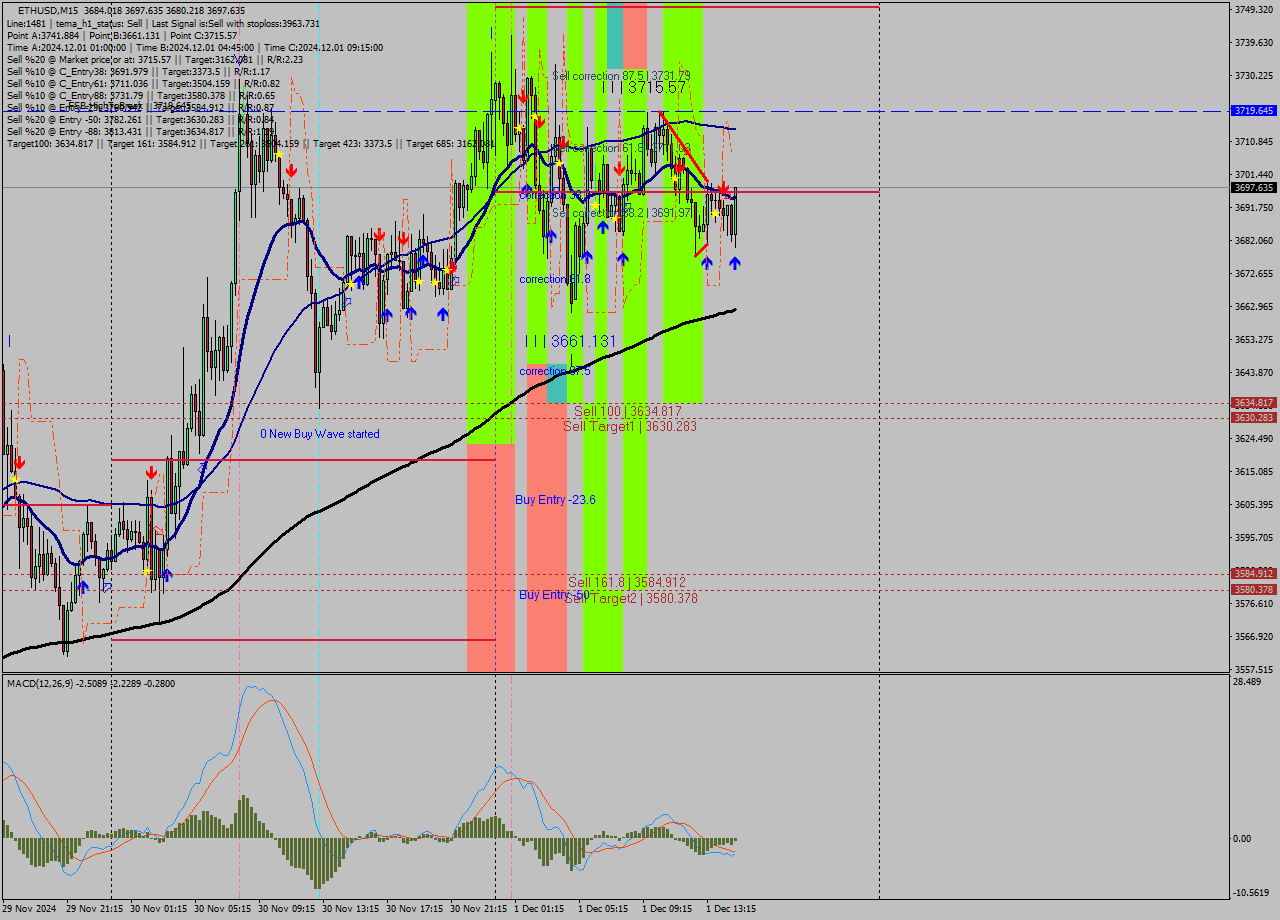This screenshot has width=1280, height=920.
Task: Click the '29 Nov 2024' time label
Action: point(30,909)
